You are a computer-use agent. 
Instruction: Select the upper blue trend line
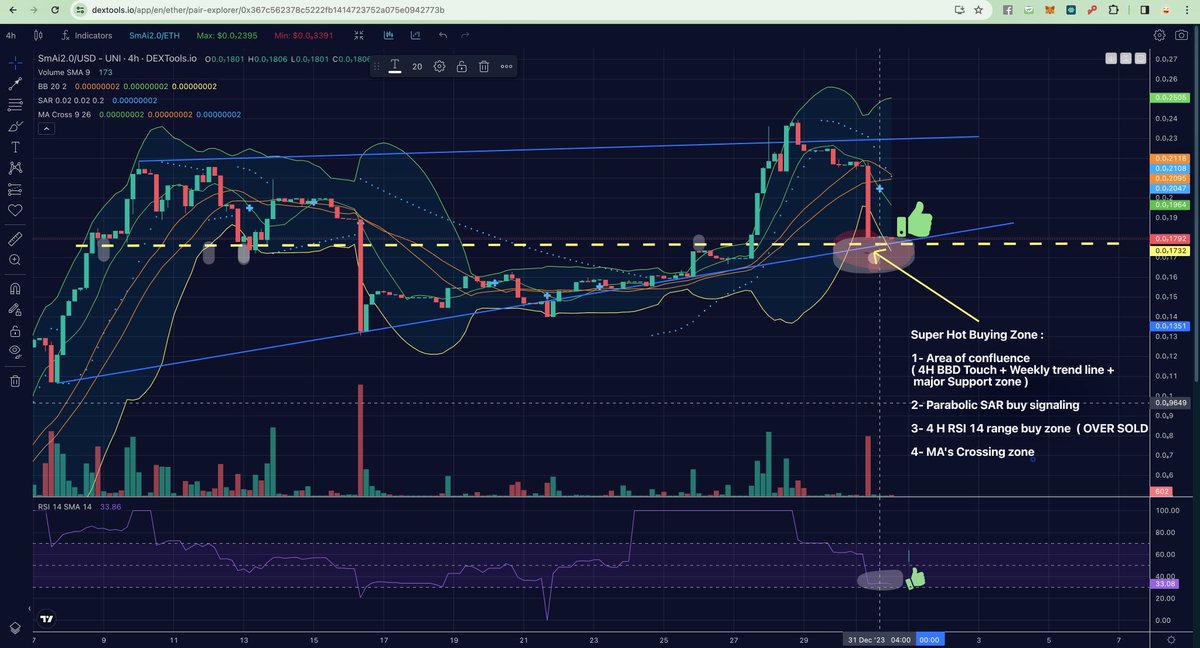tap(557, 148)
